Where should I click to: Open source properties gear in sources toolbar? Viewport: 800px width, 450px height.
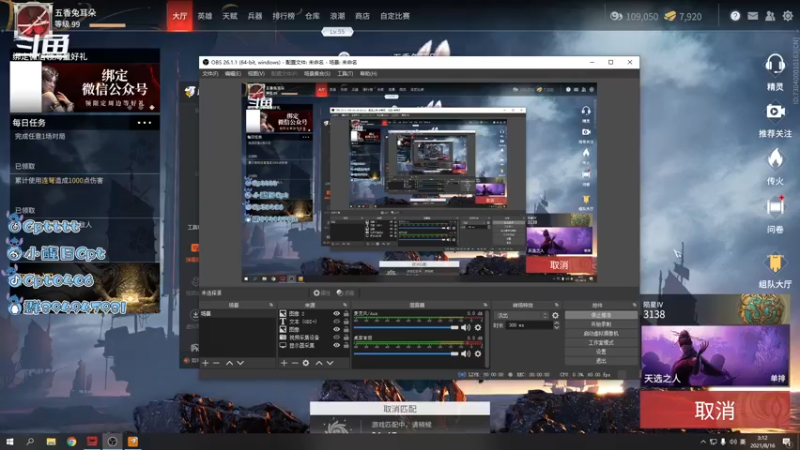(306, 363)
